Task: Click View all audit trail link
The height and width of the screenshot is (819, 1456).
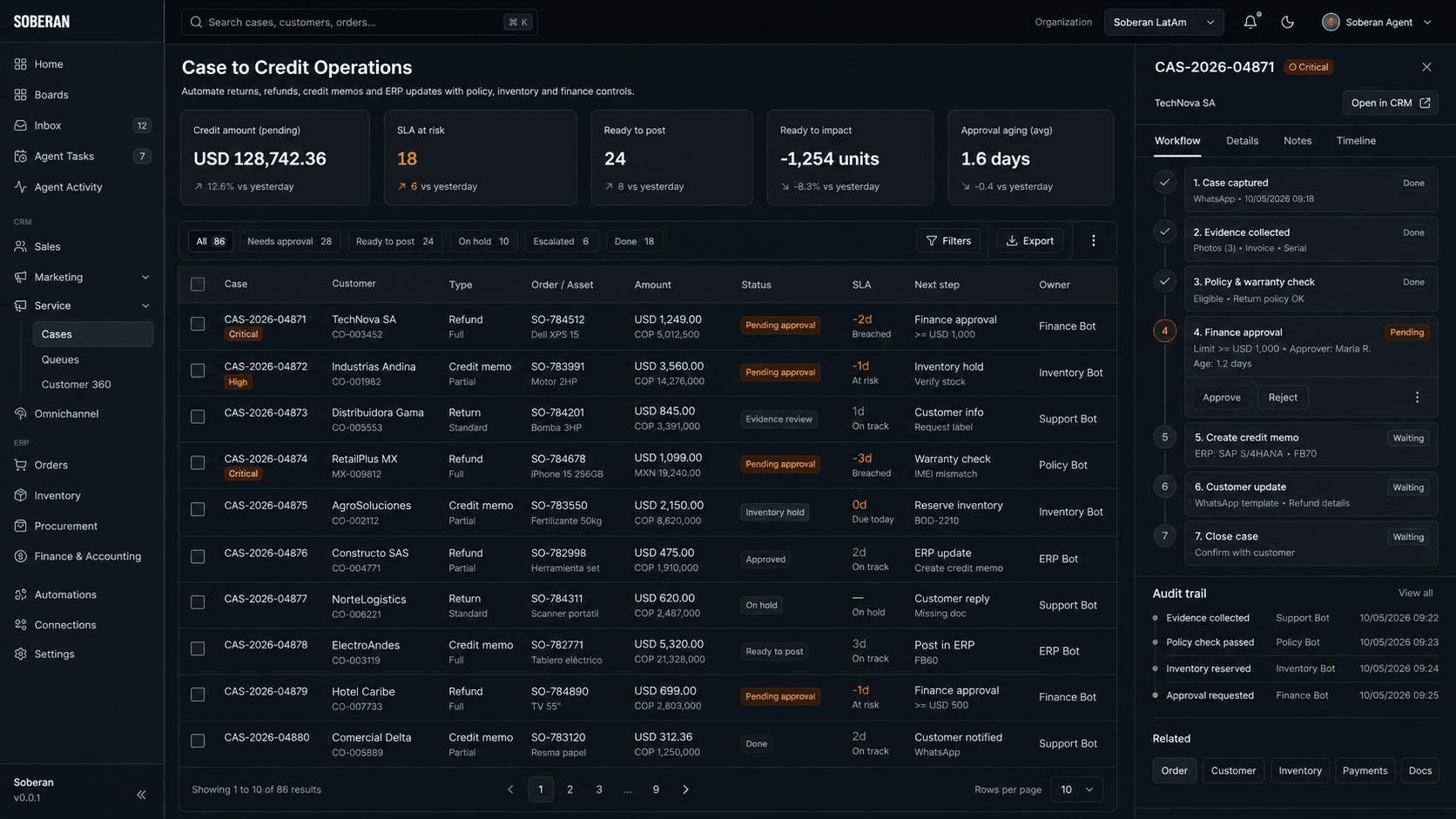Action: (x=1415, y=594)
